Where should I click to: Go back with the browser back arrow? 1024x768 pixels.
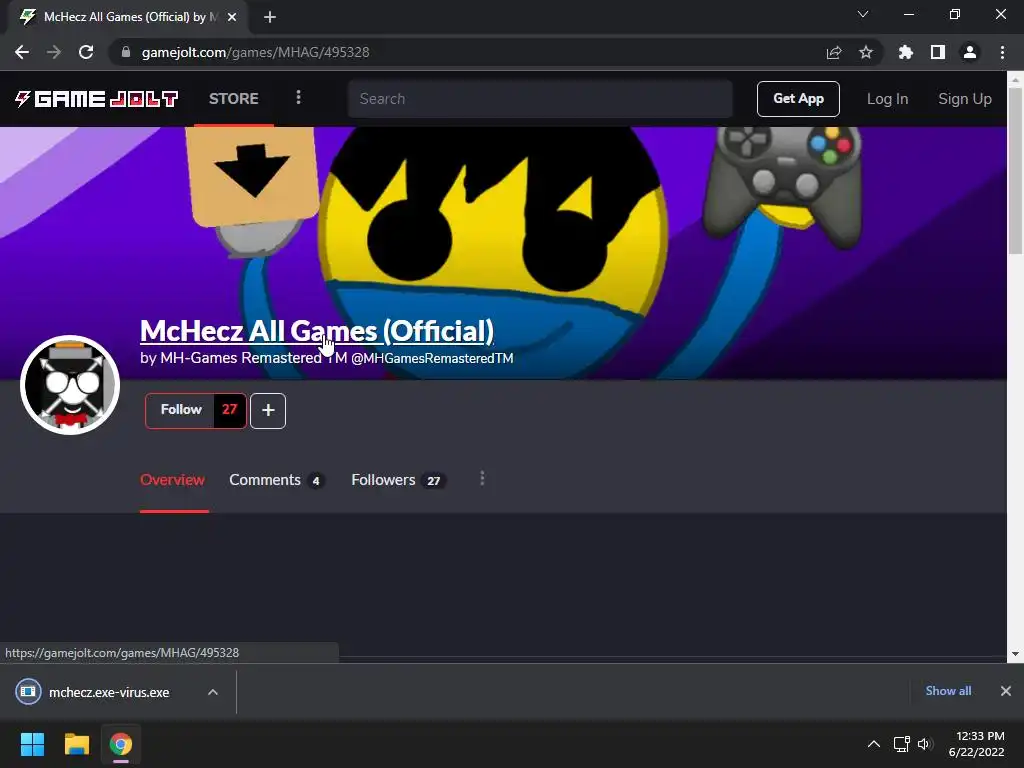(x=22, y=52)
